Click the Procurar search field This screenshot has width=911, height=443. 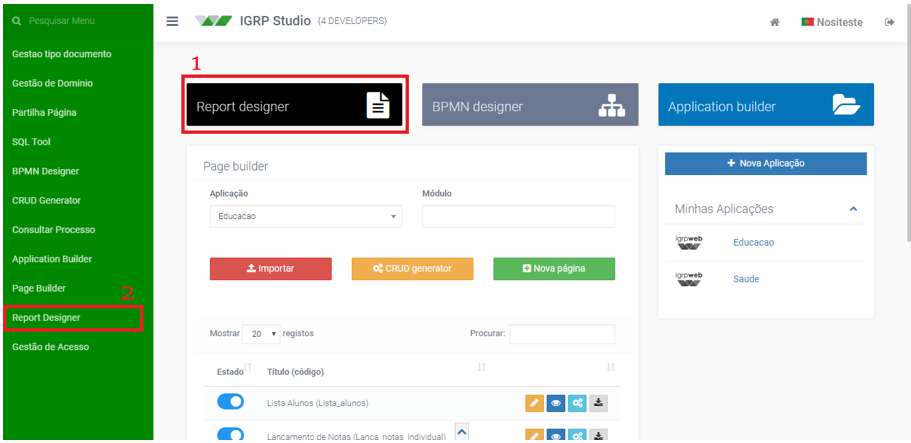[x=562, y=334]
